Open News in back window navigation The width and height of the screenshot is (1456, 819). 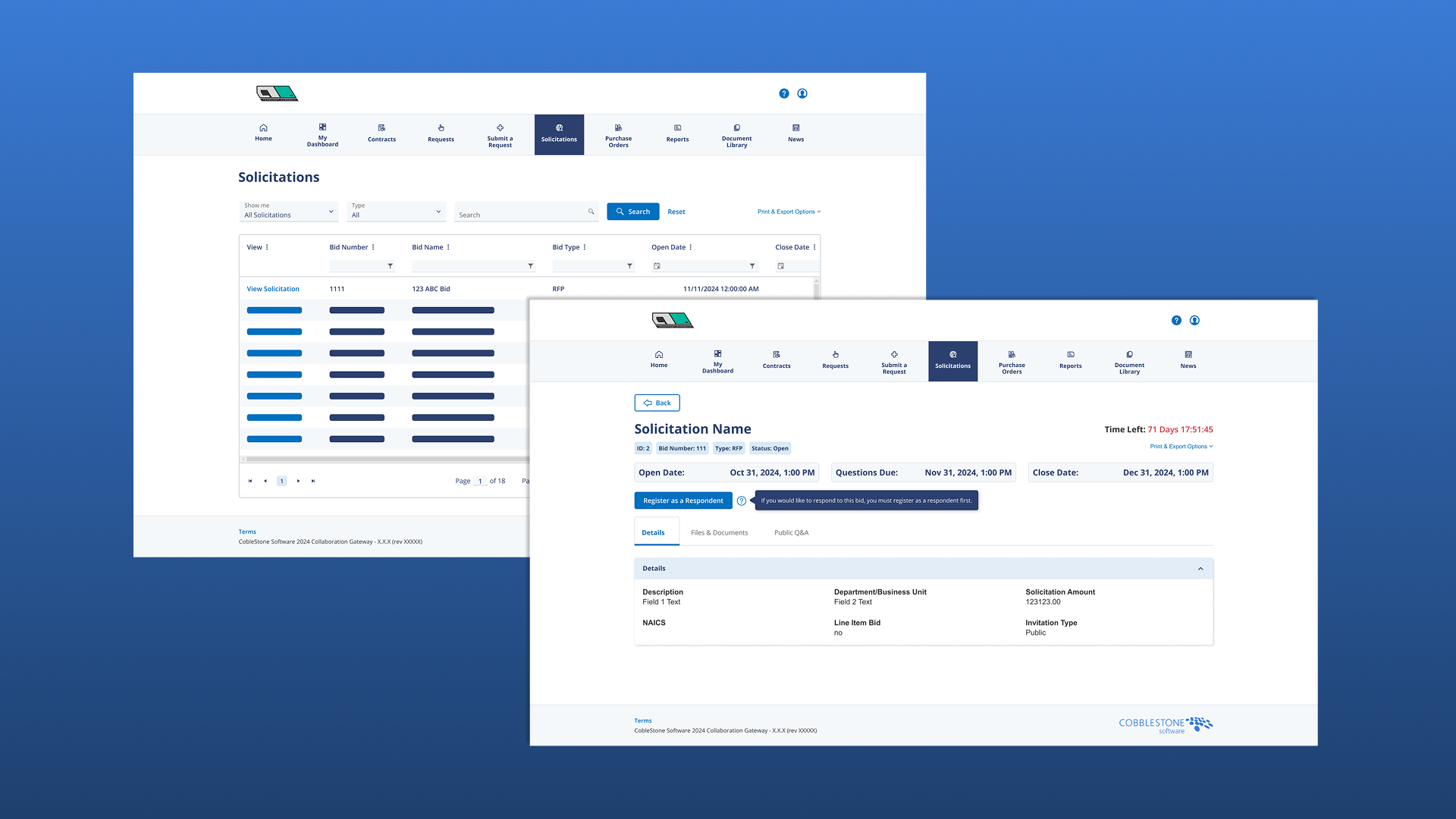click(795, 133)
